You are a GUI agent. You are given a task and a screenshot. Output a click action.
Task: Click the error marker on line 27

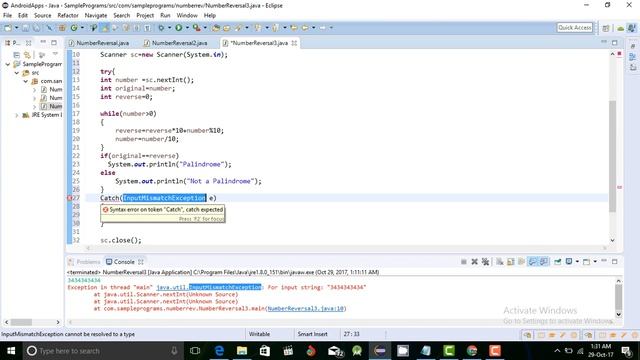tap(69, 198)
